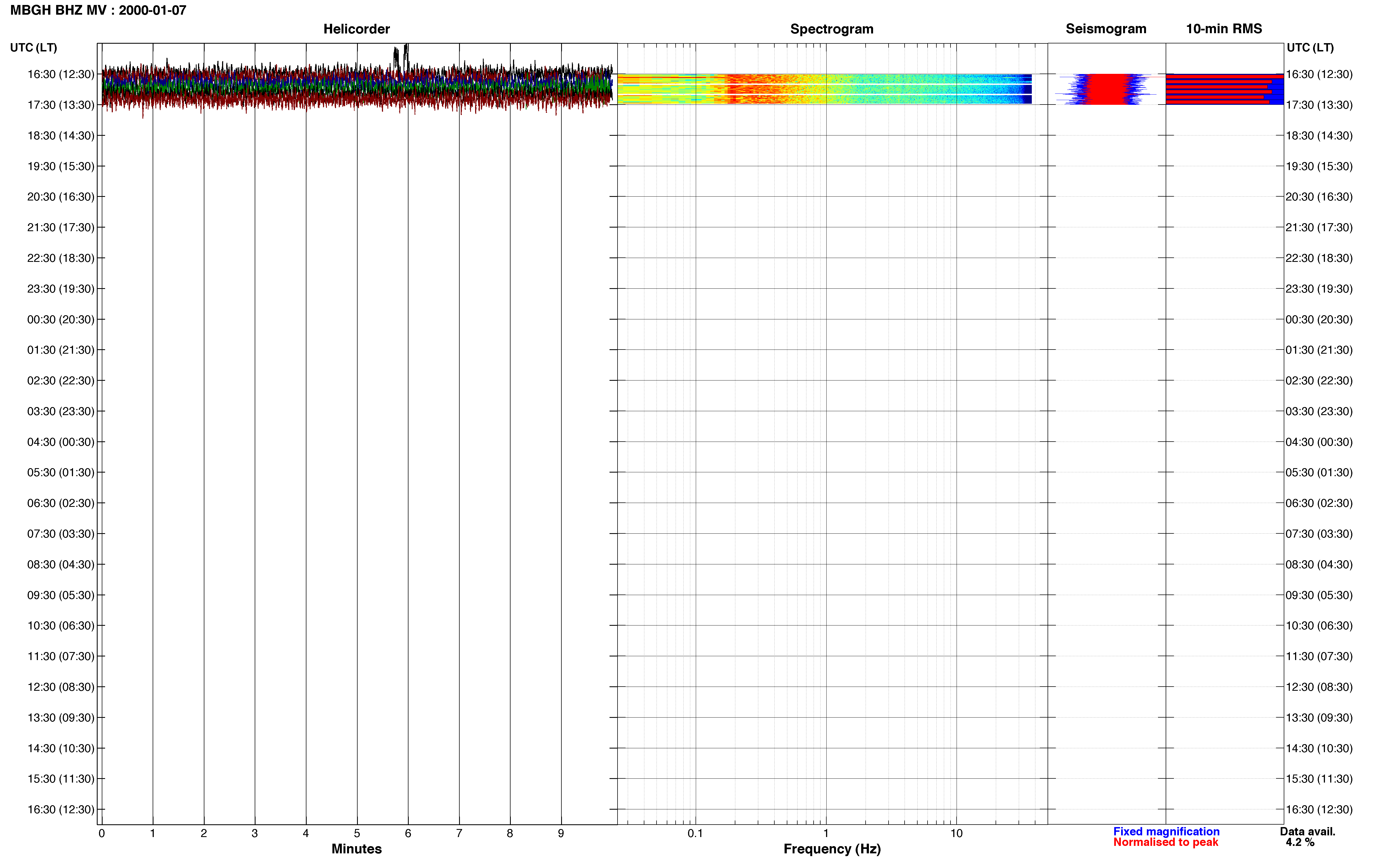Click the 01:30 (21:30) label on left axis
This screenshot has height=868, width=1388.
tap(61, 350)
